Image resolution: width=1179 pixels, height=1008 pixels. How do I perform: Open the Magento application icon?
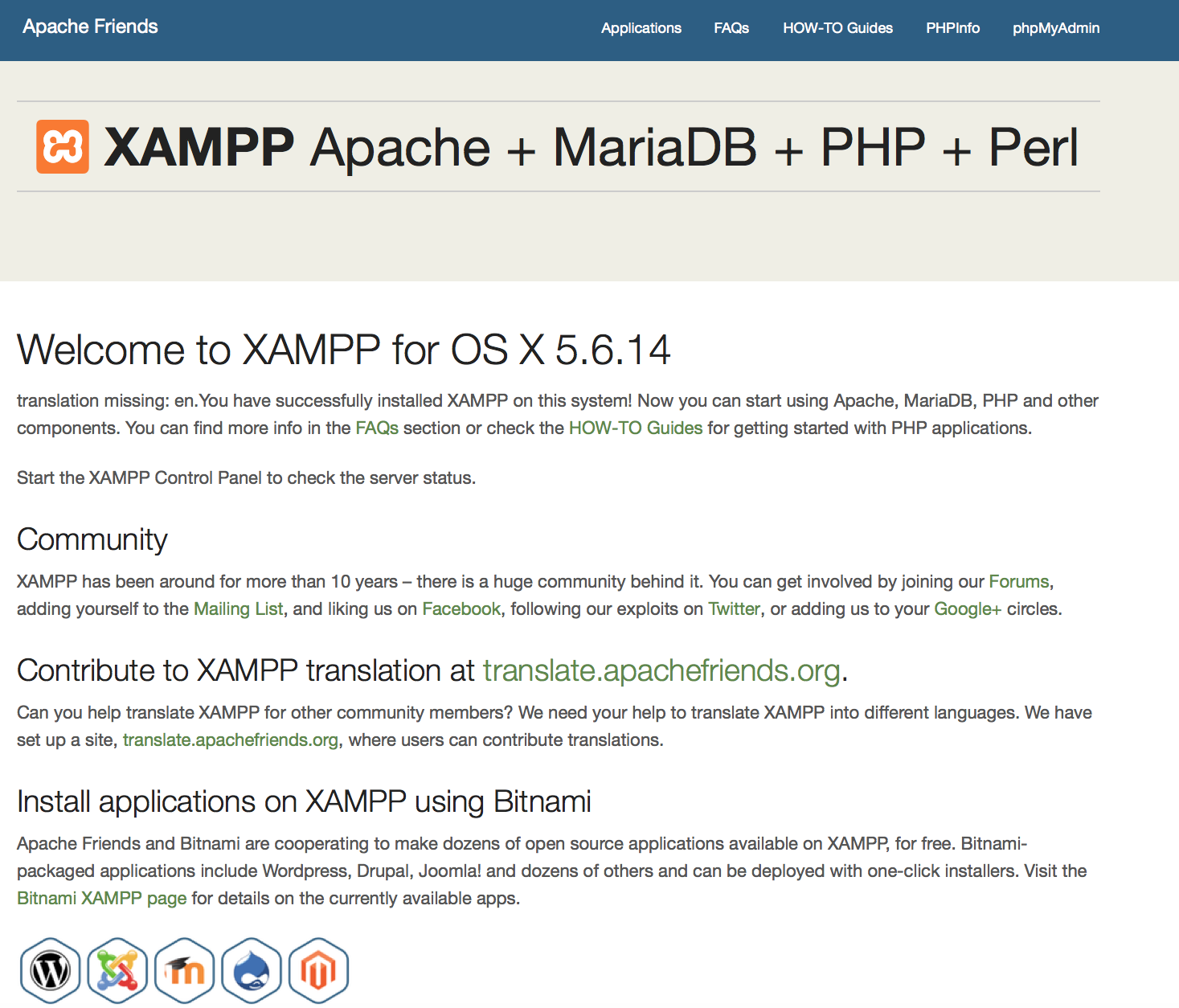tap(318, 970)
